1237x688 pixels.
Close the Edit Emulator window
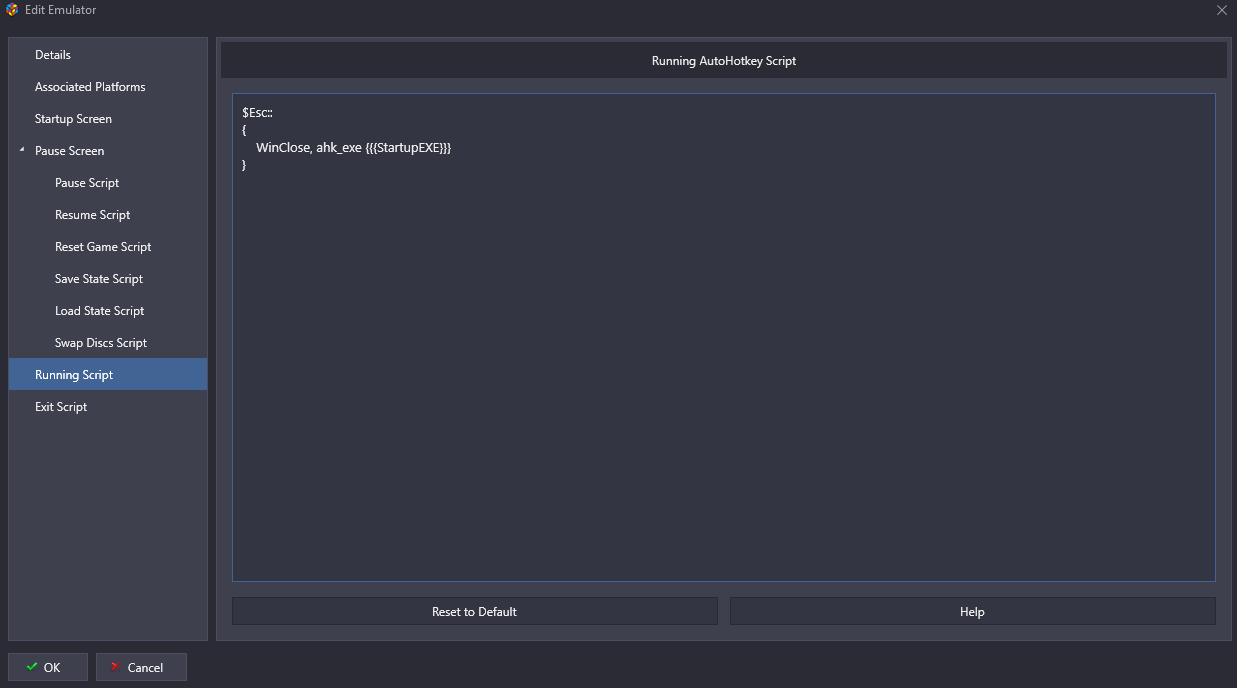(1221, 10)
